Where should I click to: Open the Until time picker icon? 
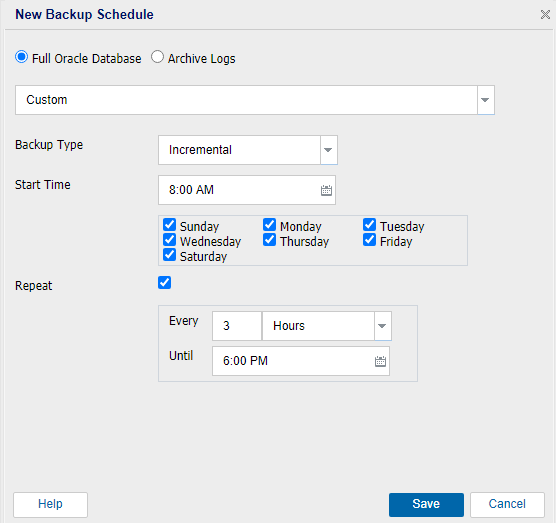coord(380,361)
